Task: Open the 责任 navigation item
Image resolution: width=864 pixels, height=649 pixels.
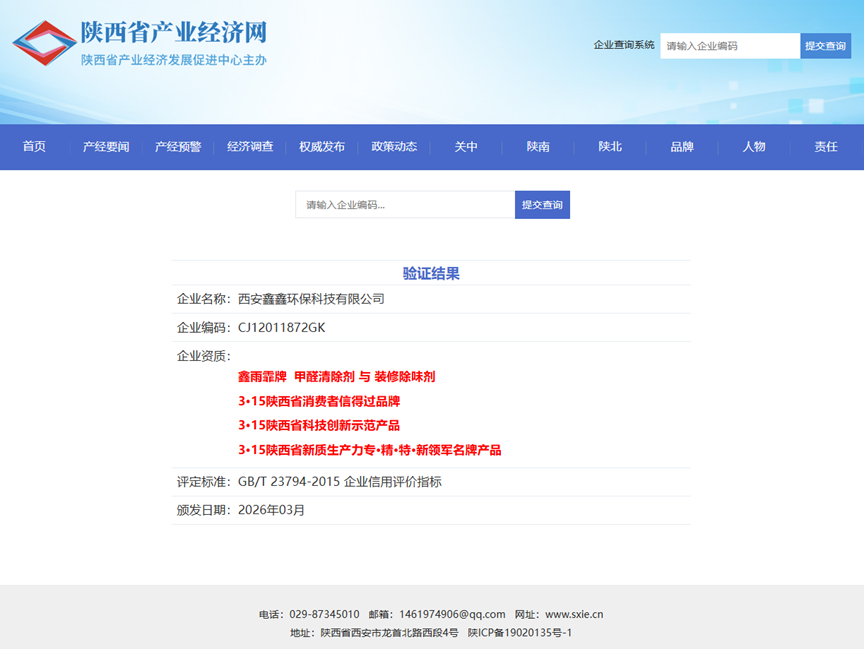Action: [826, 147]
